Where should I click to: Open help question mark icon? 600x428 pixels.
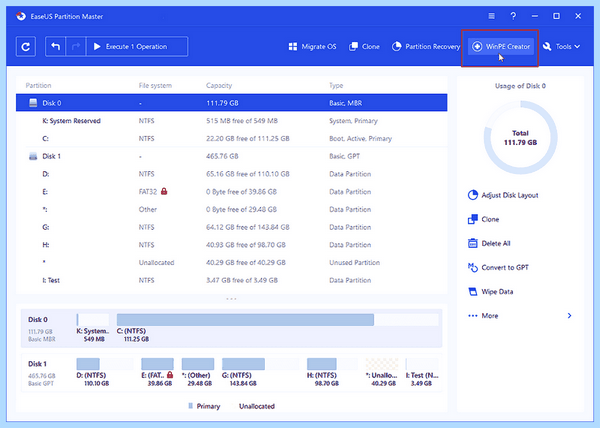tap(513, 16)
